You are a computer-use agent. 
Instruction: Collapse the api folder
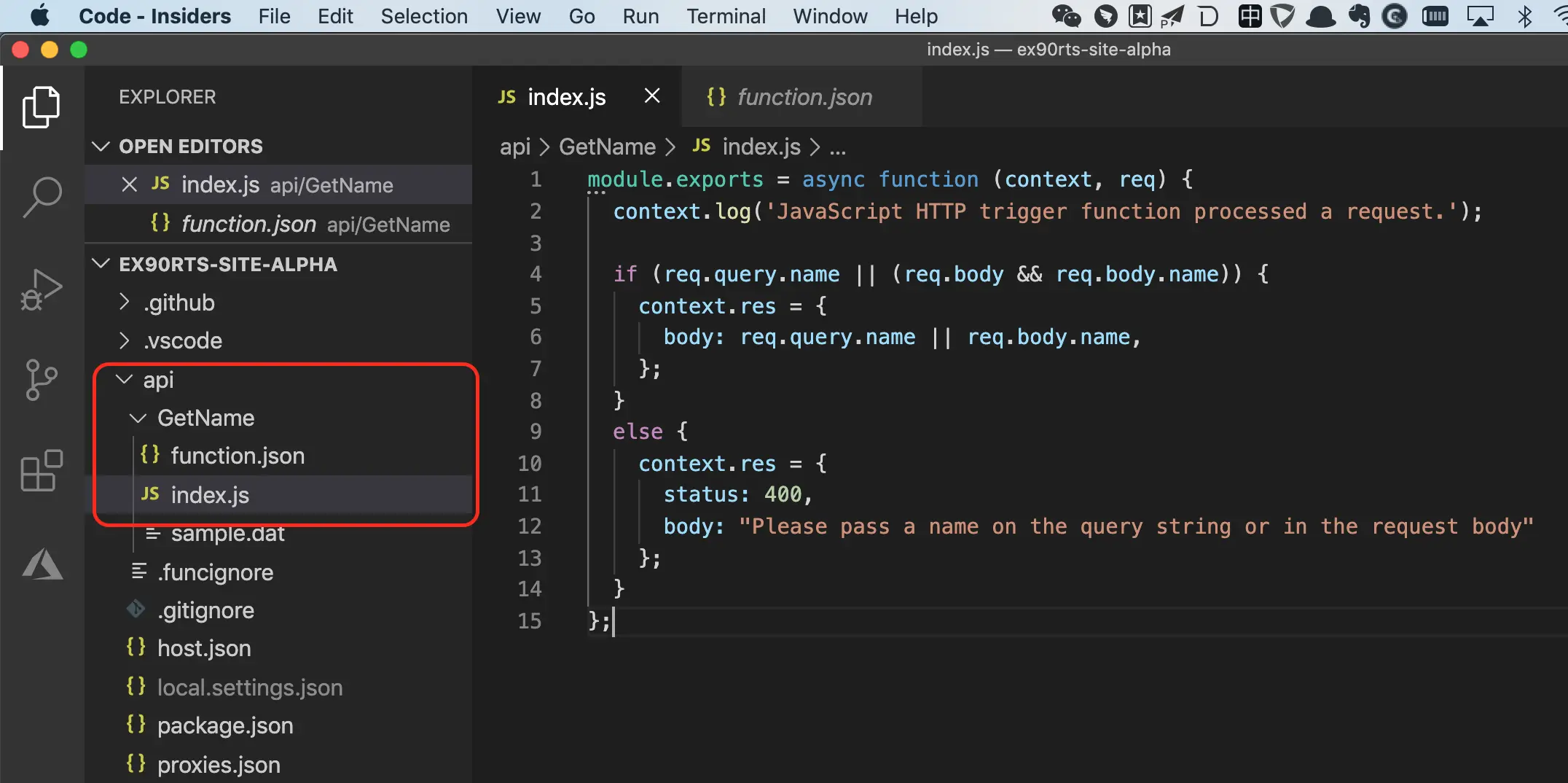(x=125, y=379)
